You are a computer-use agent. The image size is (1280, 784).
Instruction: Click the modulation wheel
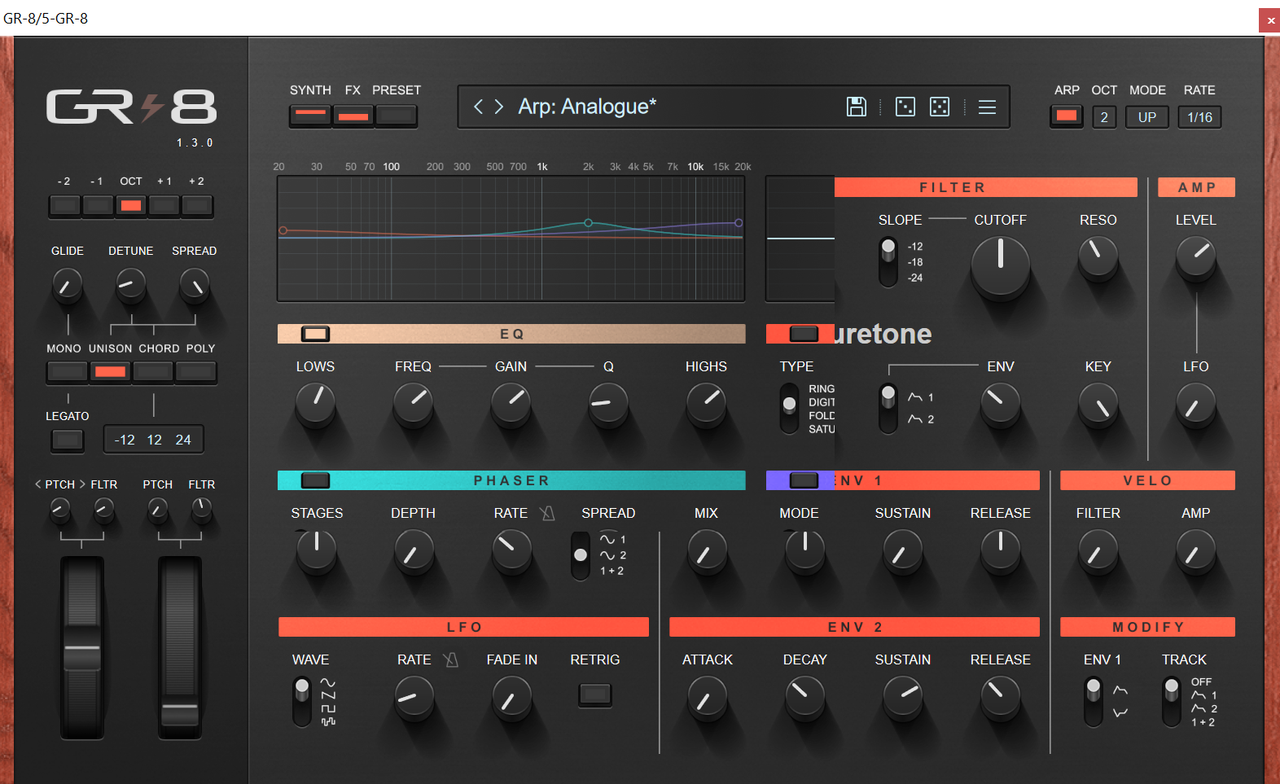tap(180, 648)
